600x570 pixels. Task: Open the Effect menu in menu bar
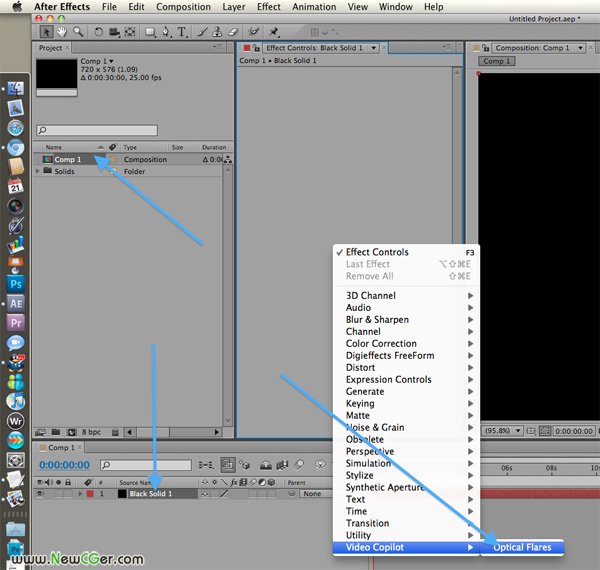click(x=269, y=7)
